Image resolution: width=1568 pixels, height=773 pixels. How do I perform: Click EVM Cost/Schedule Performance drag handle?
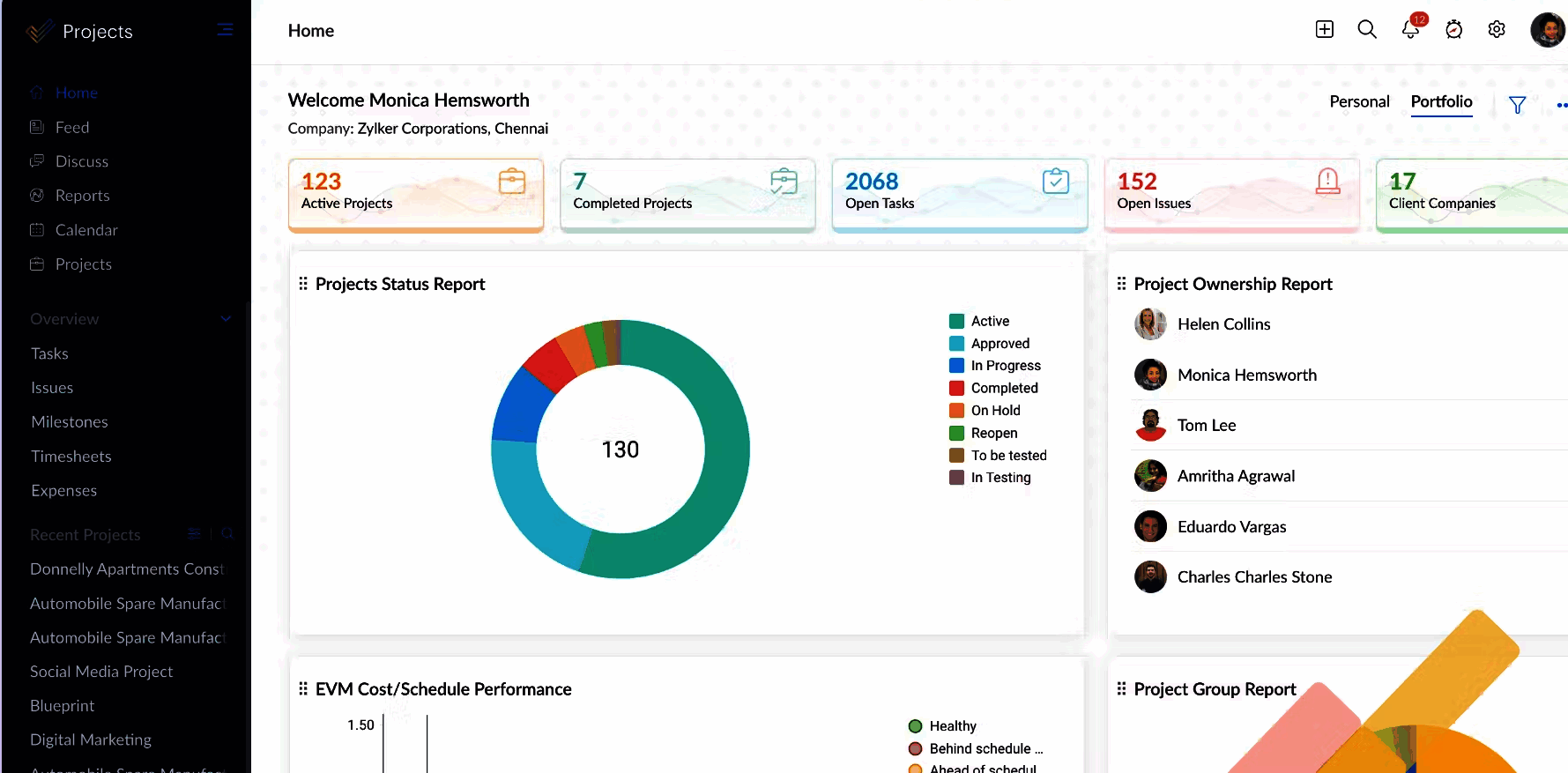click(x=303, y=689)
